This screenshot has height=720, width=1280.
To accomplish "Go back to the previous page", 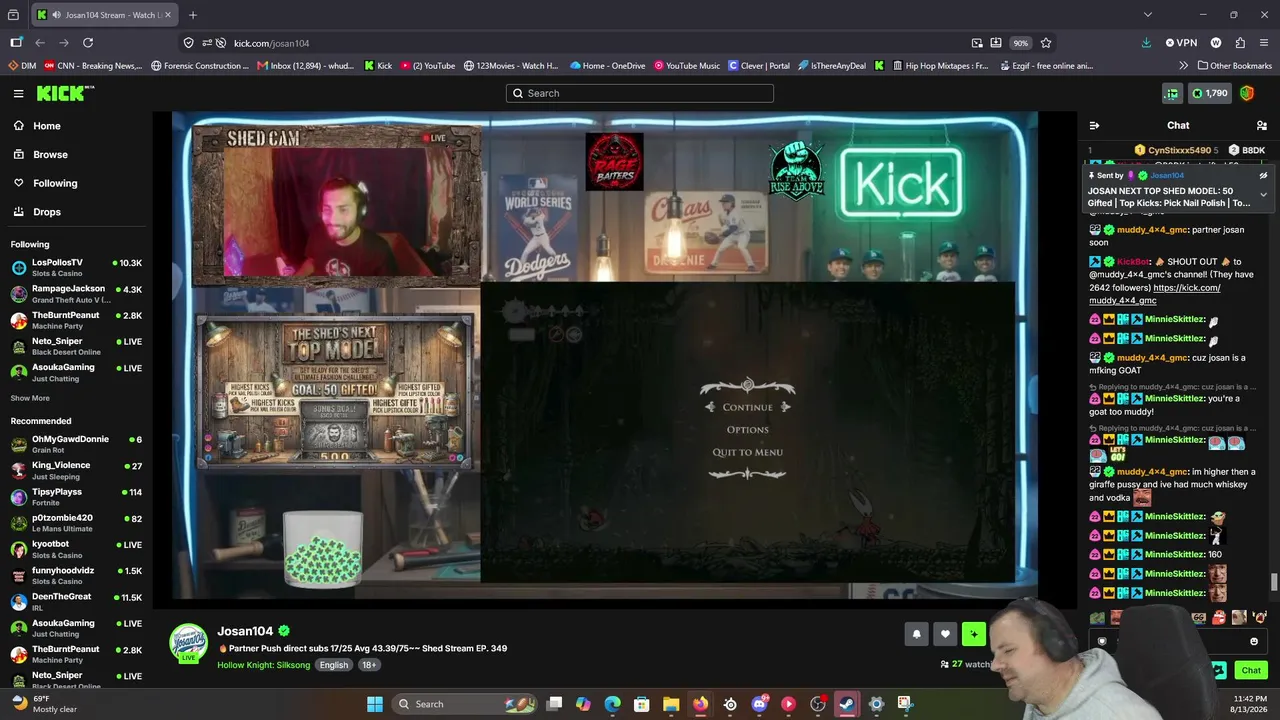I will pos(40,43).
